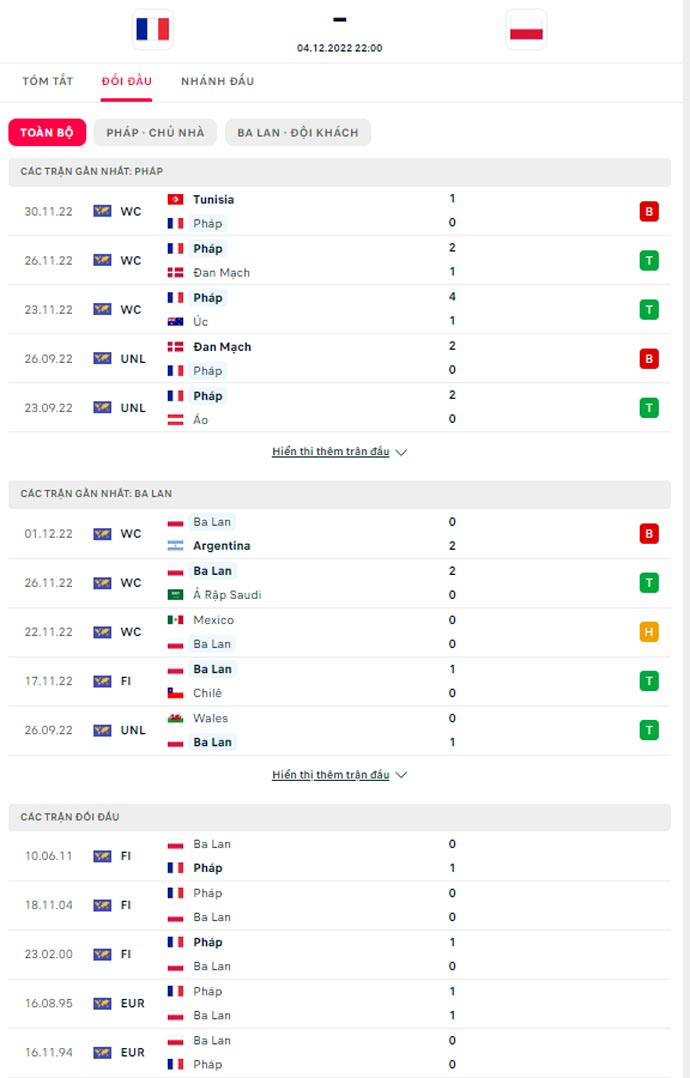Screen dimensions: 690x1078
Task: Click the Argentina flag icon
Action: [x=175, y=546]
